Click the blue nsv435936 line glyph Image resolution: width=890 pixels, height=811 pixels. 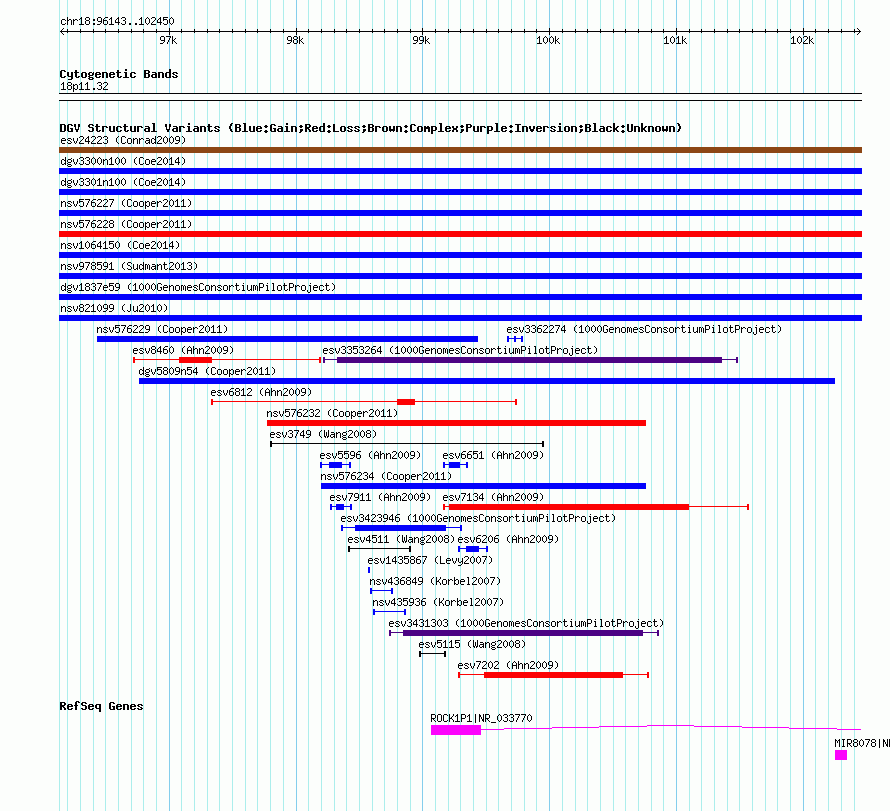click(389, 612)
